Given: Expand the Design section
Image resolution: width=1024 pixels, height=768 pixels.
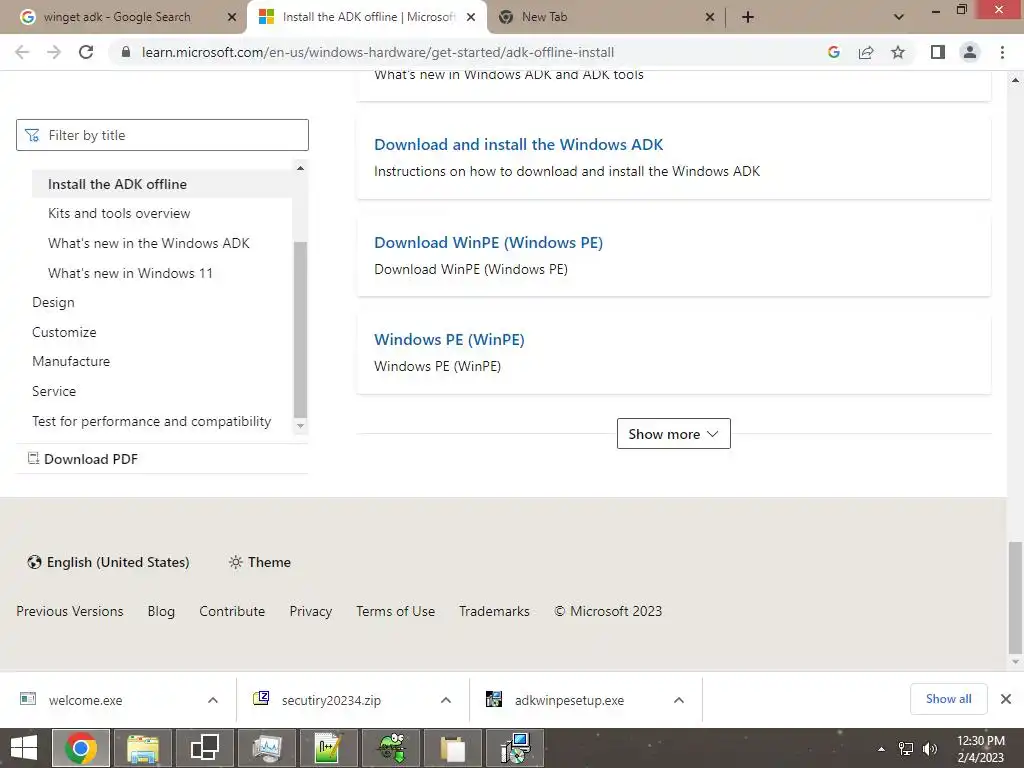Looking at the screenshot, I should coord(53,302).
